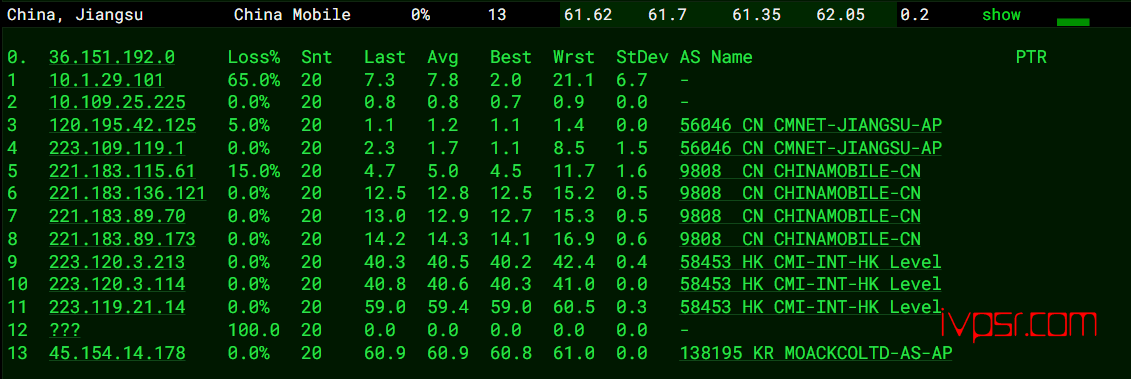
Task: Select the 42.4 worst value at hop 9
Action: coord(573,261)
